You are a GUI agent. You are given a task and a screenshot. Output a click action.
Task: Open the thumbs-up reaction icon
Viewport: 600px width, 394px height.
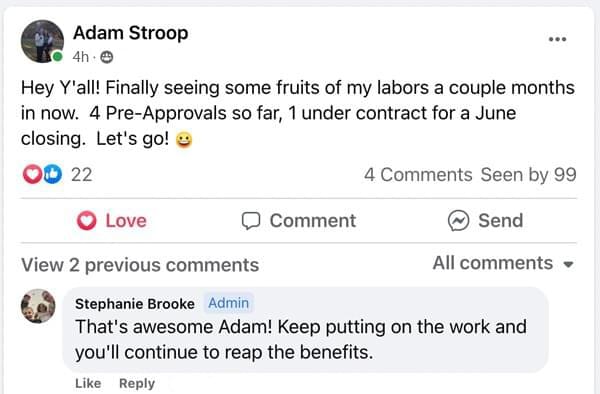pyautogui.click(x=52, y=174)
